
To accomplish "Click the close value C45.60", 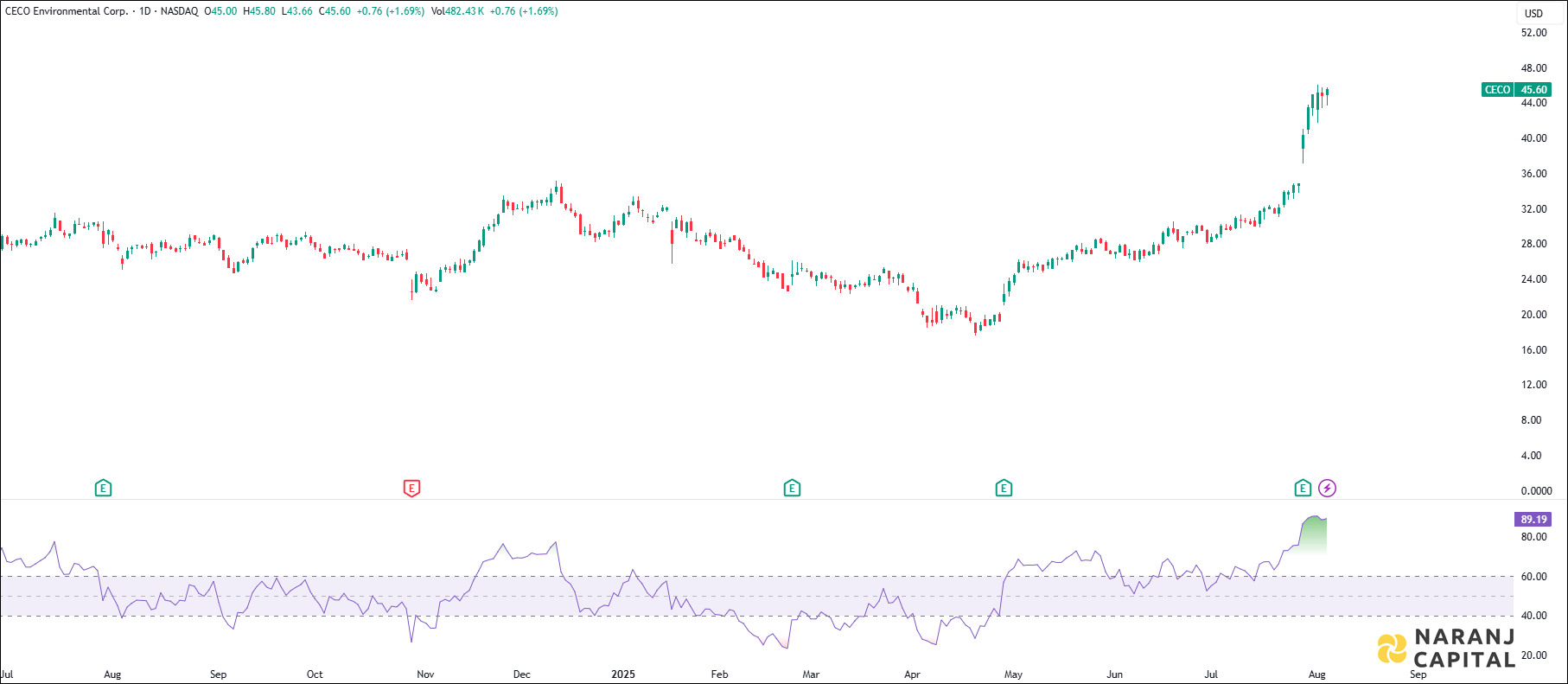I will click(335, 11).
